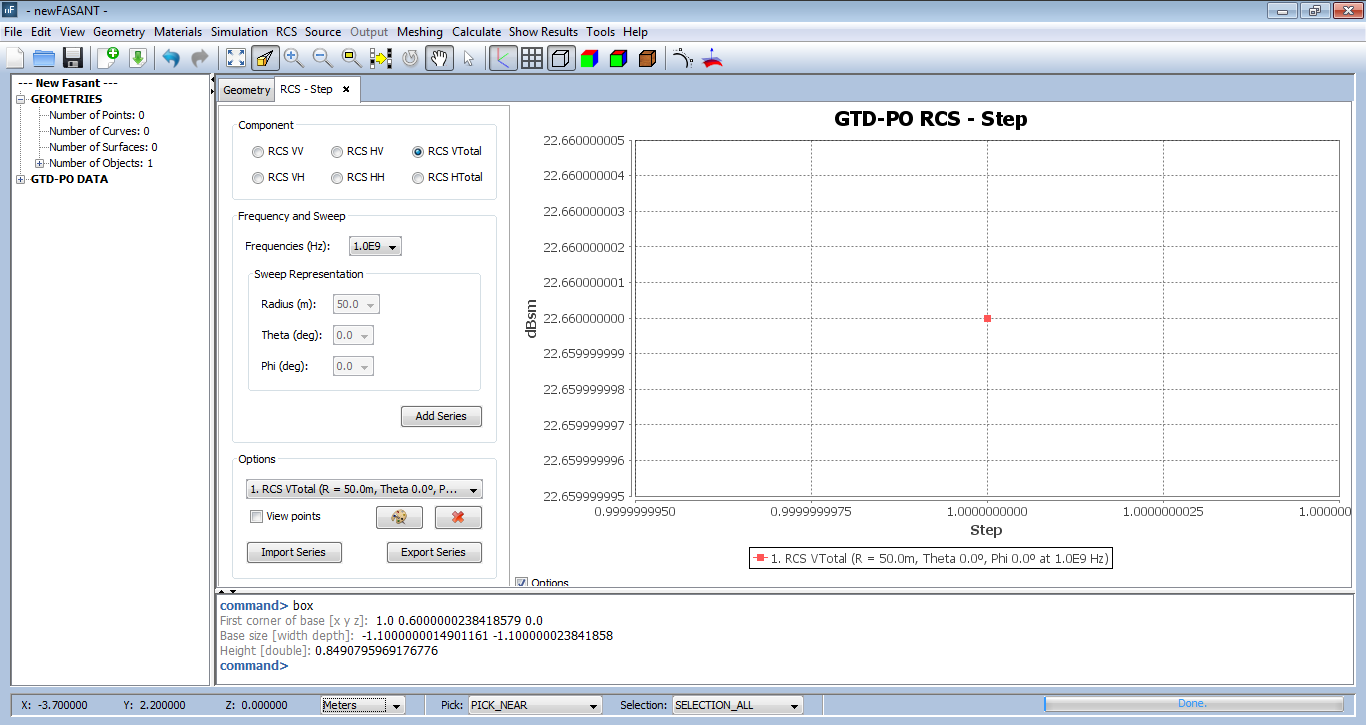
Task: Click the wireframe cube view icon
Action: [x=561, y=58]
